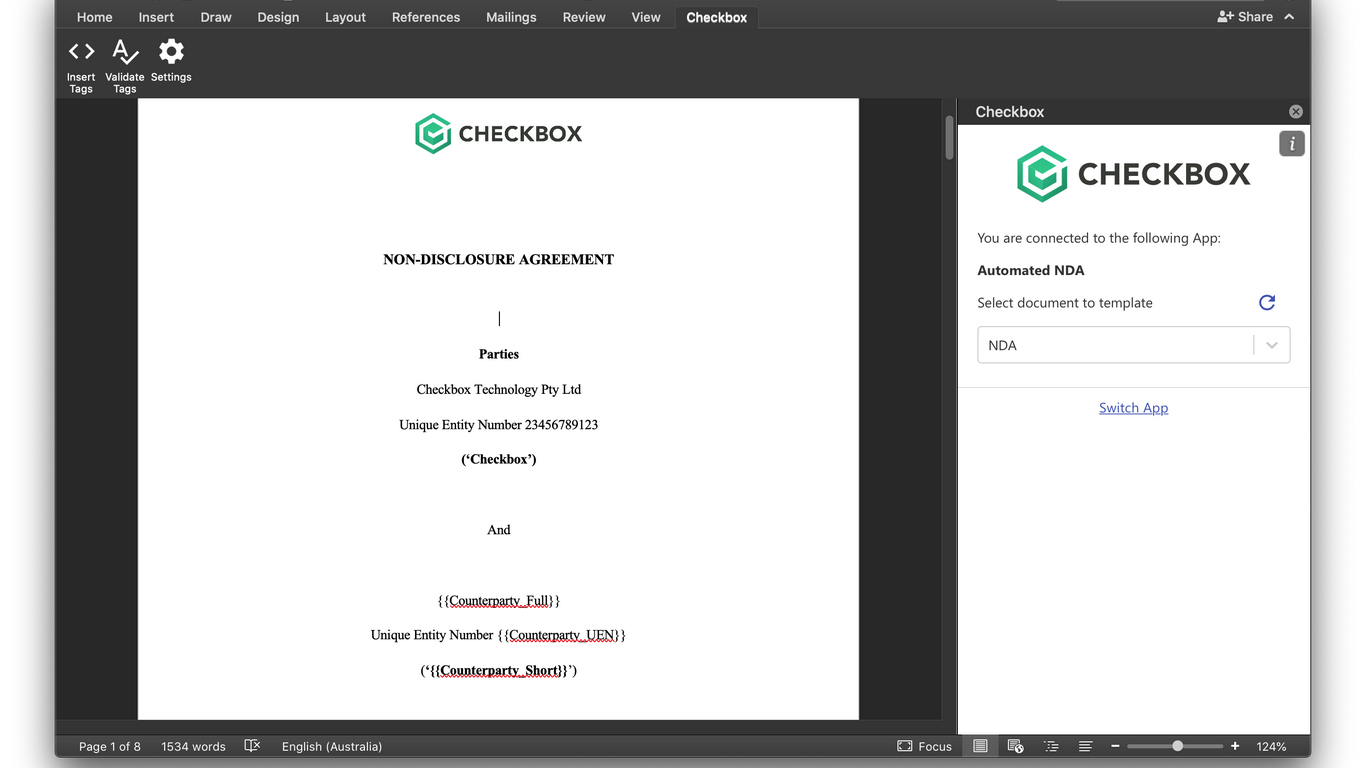Click the zoom slider handle
Screen dimensions: 1366x768
(x=1178, y=746)
